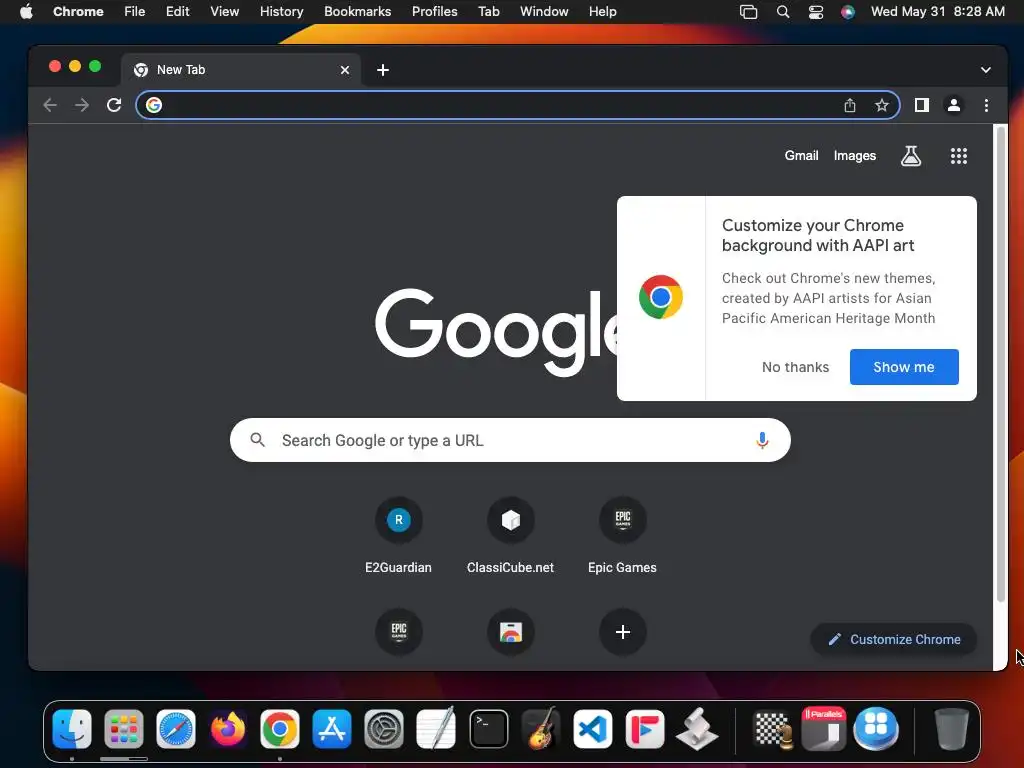Viewport: 1024px width, 768px height.
Task: Start voice search with microphone icon
Action: point(761,440)
